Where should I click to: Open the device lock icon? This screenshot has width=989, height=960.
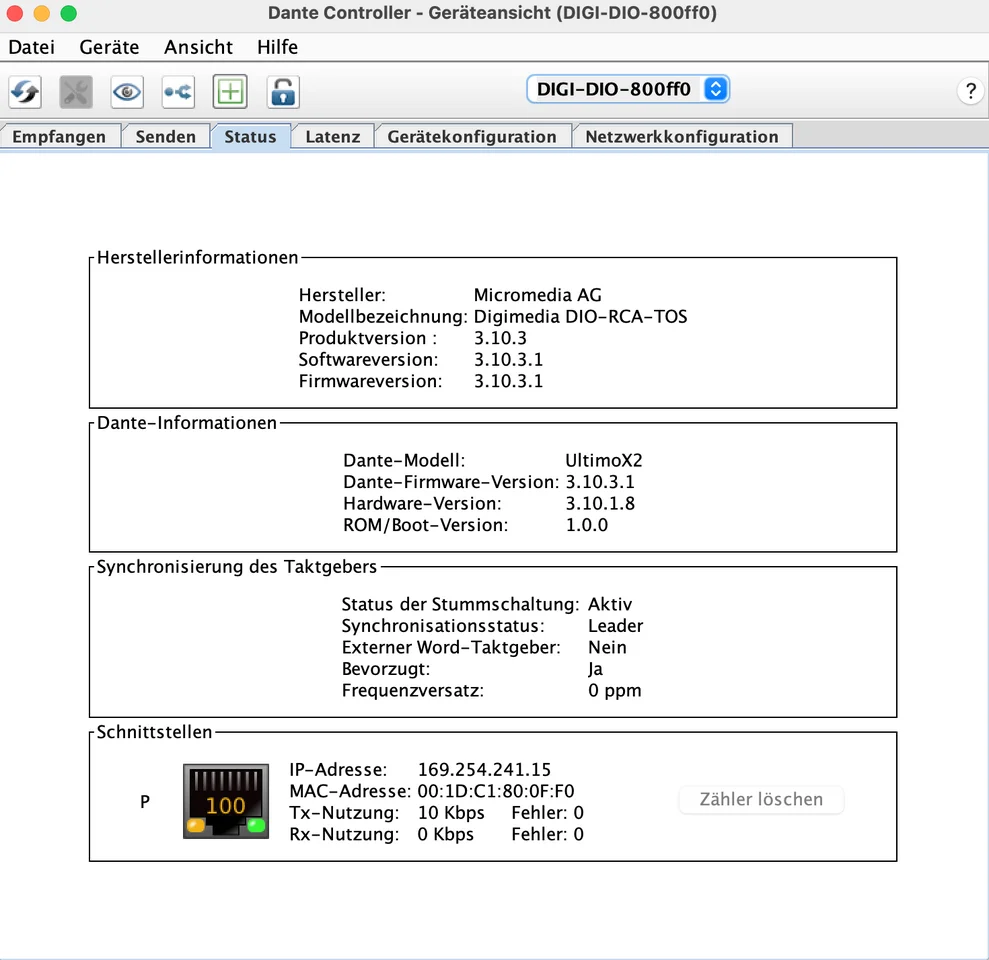pyautogui.click(x=282, y=92)
